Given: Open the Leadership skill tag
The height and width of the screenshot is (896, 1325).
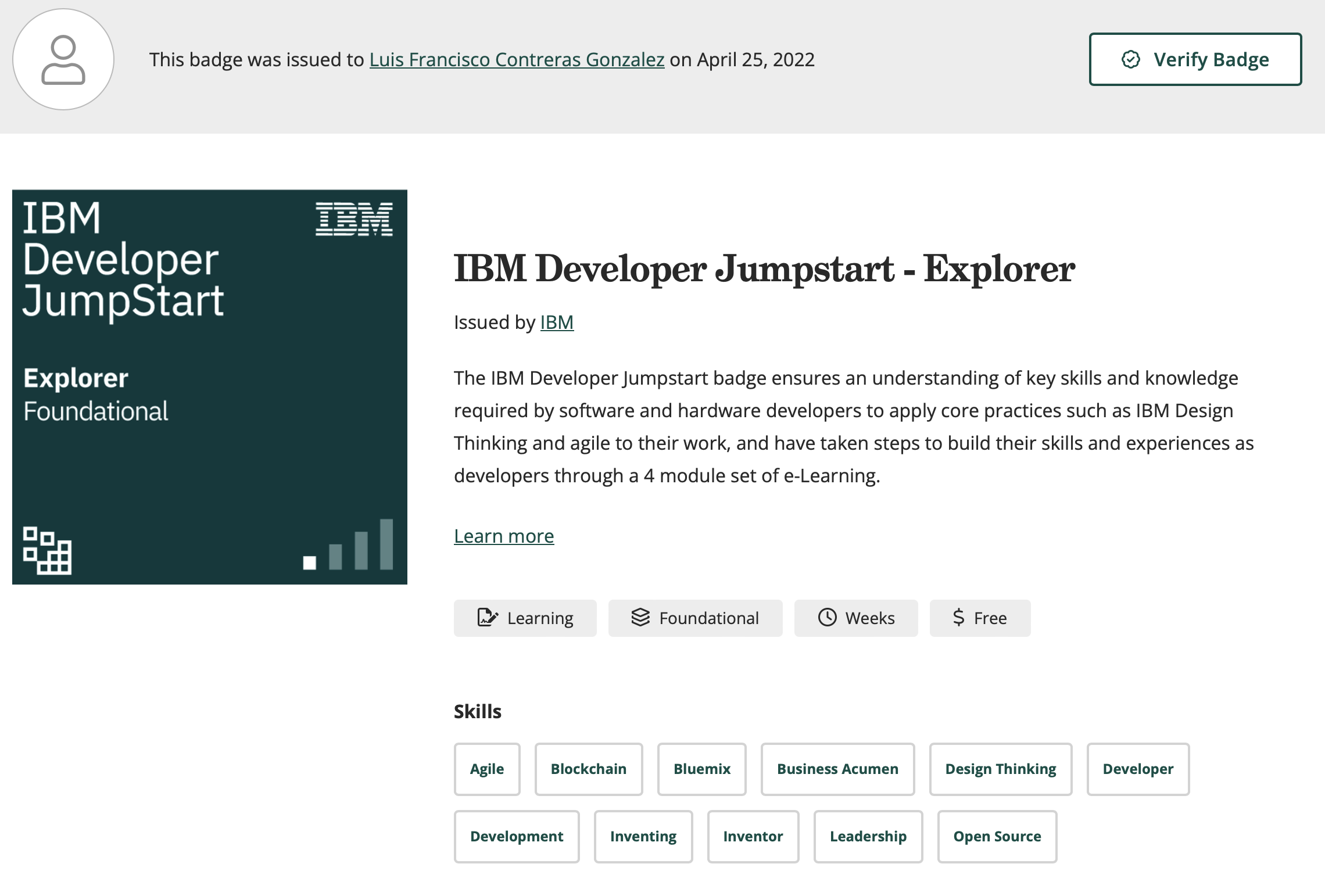Looking at the screenshot, I should (x=868, y=836).
